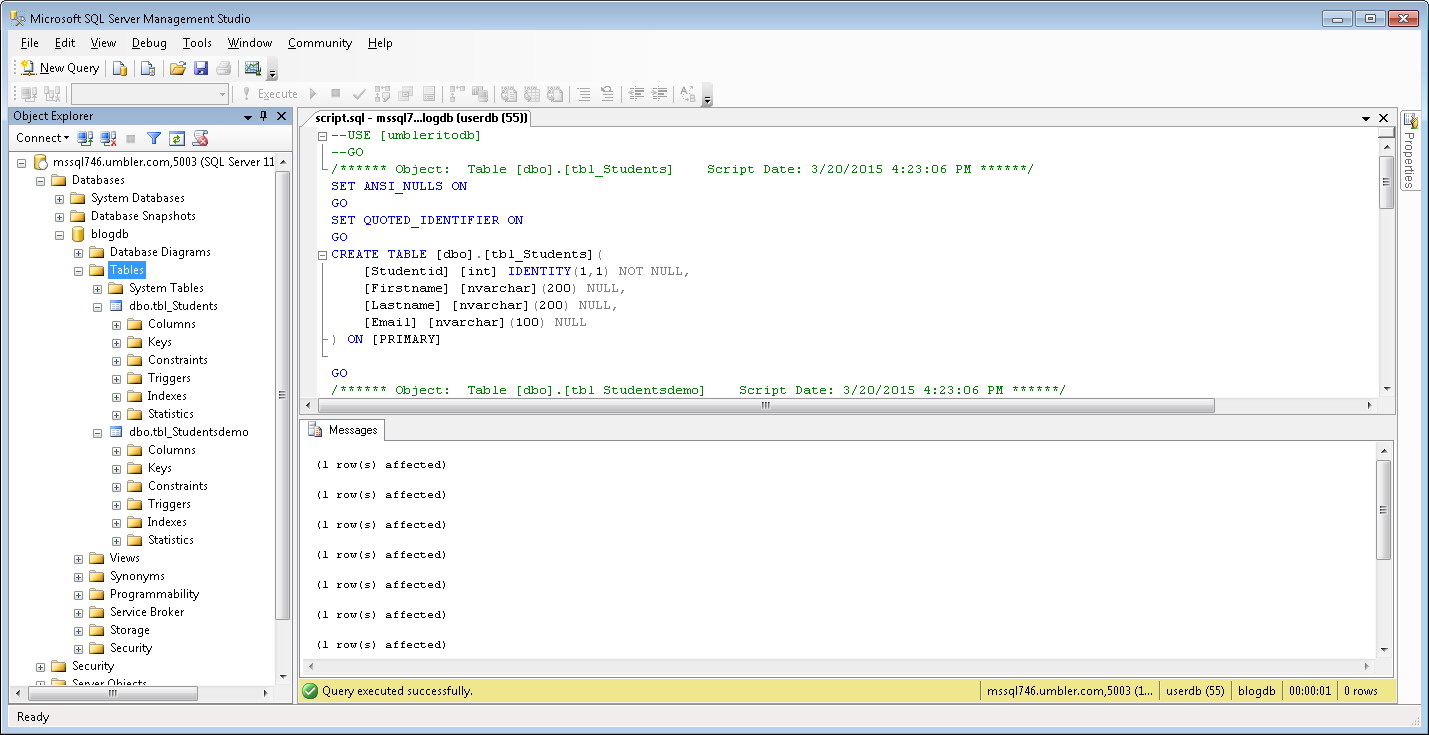Collapse the dbo.tbl_Students table node

point(98,307)
